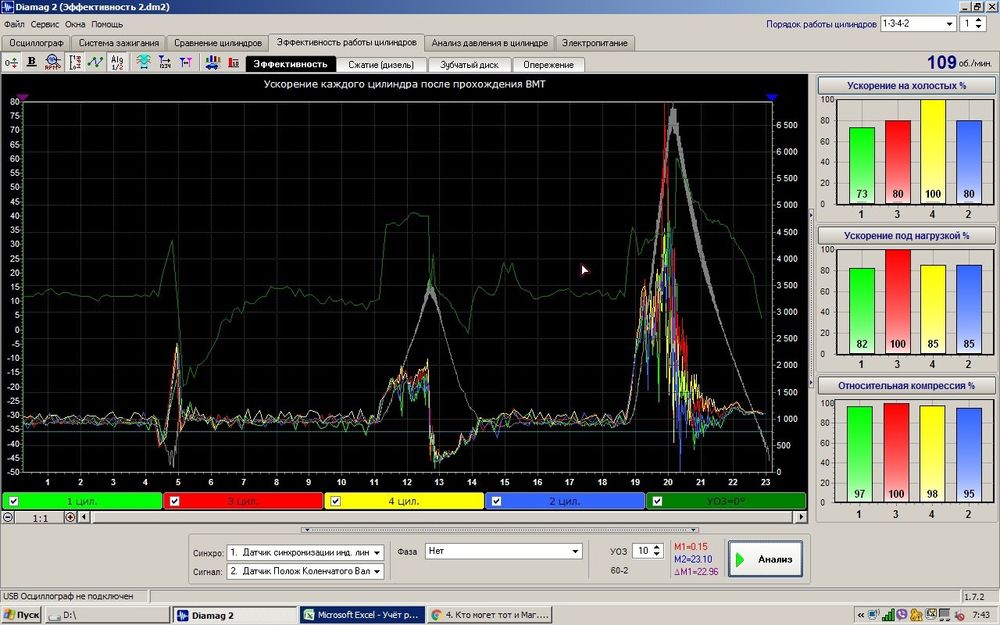The image size is (1000, 625).
Task: Click the bold 'B' toolbar icon
Action: click(31, 63)
